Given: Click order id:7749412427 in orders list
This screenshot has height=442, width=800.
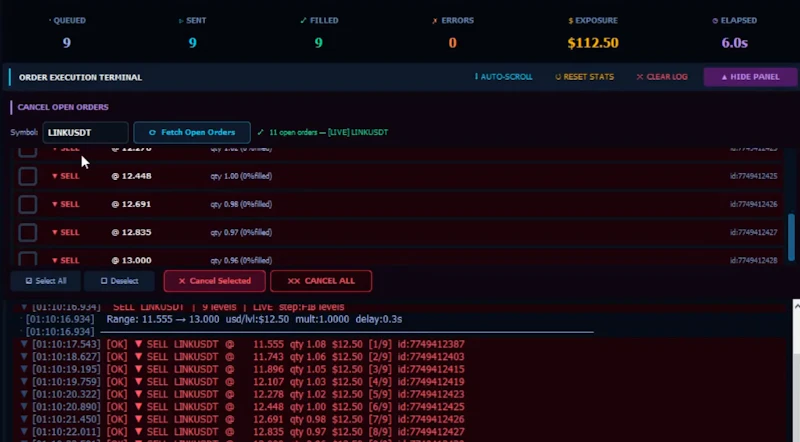Looking at the screenshot, I should pyautogui.click(x=754, y=232).
